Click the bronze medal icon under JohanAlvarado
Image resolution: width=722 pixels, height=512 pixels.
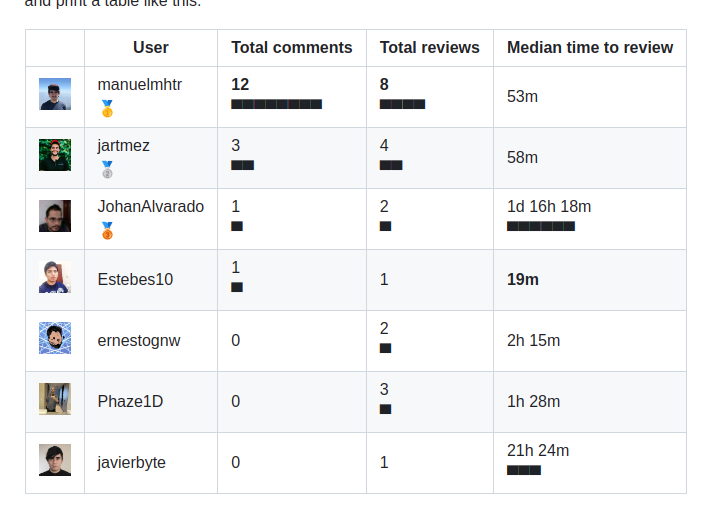pos(107,230)
